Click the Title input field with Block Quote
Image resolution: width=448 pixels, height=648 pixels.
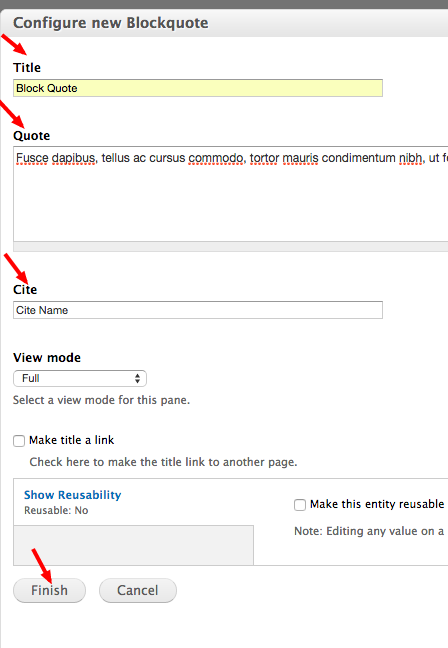pyautogui.click(x=198, y=88)
